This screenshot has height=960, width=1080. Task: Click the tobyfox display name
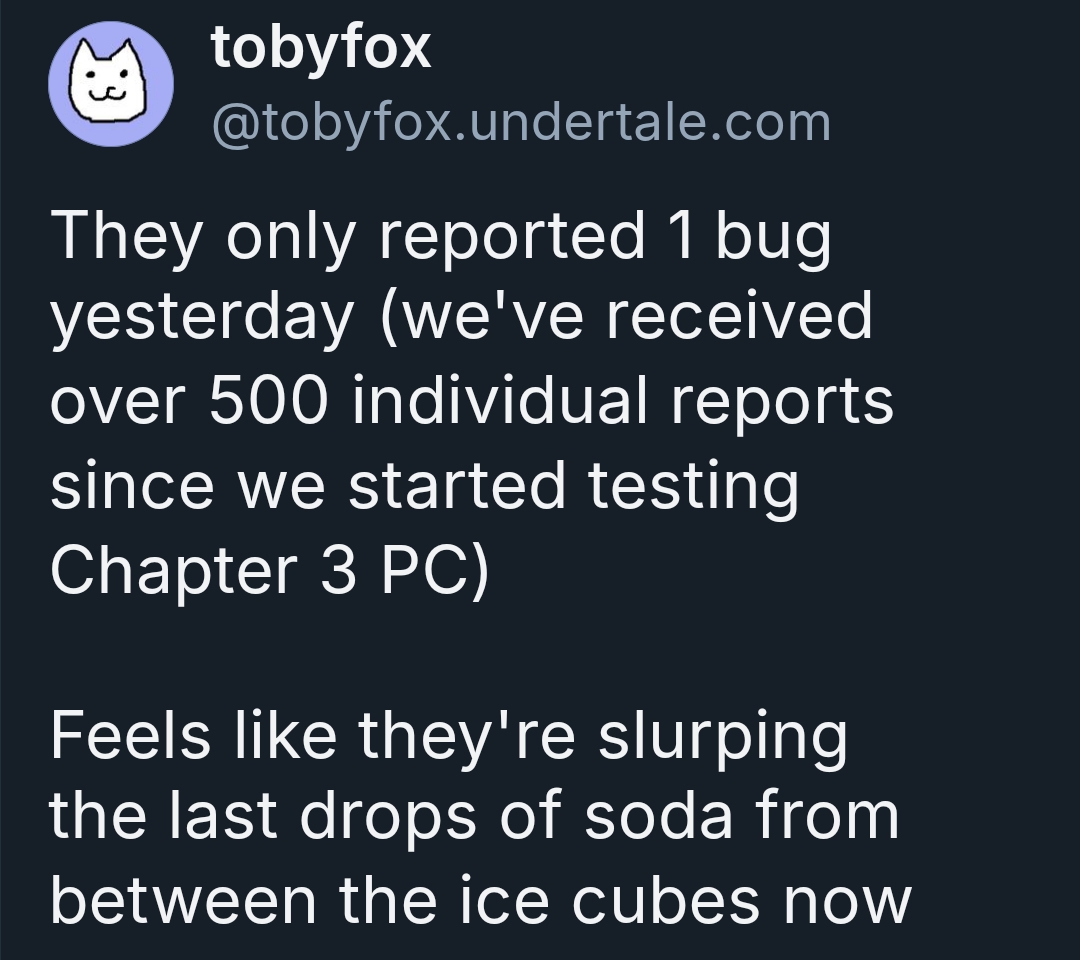click(321, 48)
